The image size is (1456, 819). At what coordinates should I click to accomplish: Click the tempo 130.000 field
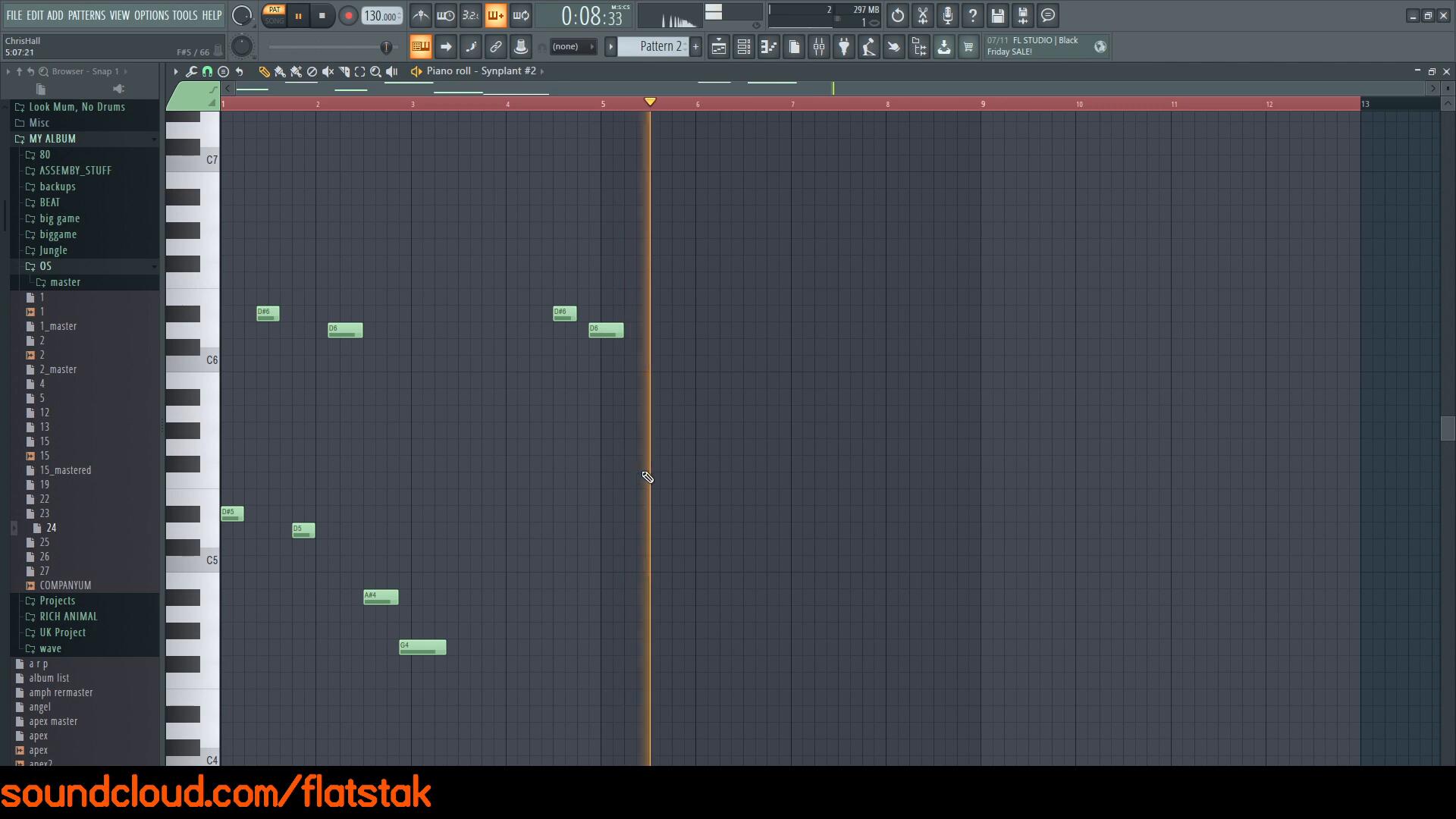coord(381,16)
